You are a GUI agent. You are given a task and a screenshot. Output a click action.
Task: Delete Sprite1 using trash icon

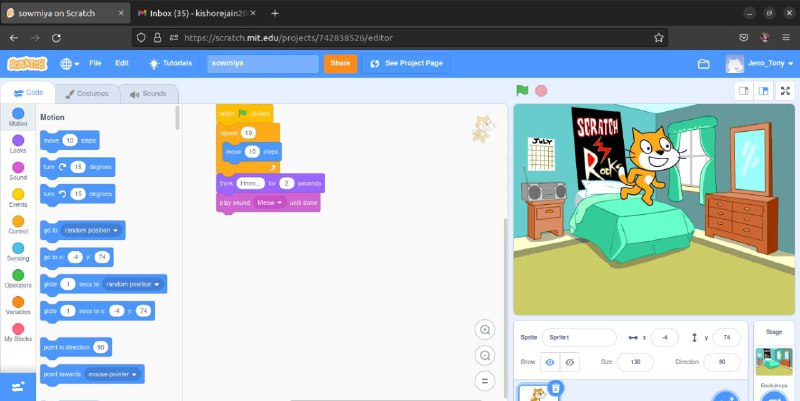click(x=556, y=387)
